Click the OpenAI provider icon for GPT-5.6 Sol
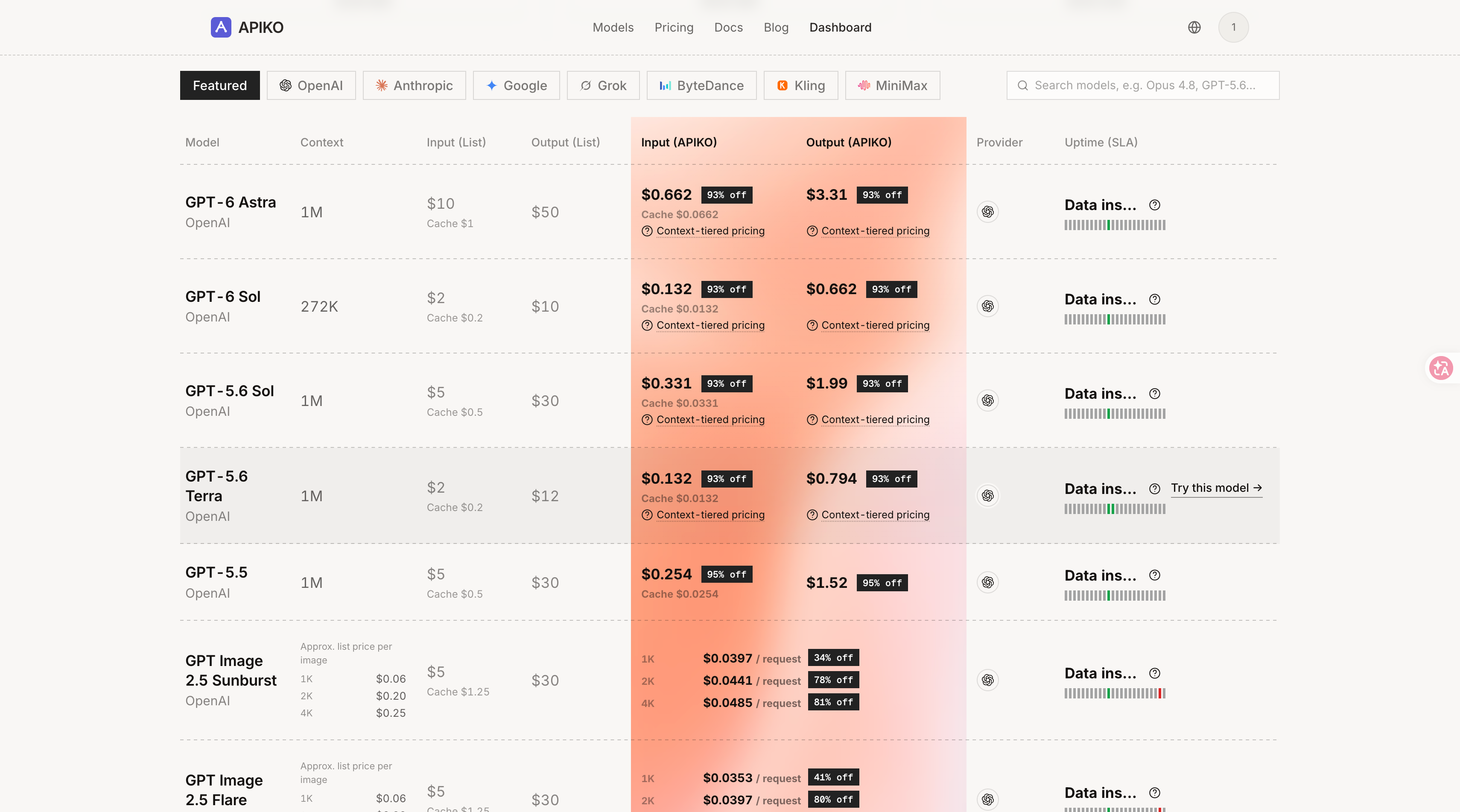This screenshot has height=812, width=1460. 987,400
